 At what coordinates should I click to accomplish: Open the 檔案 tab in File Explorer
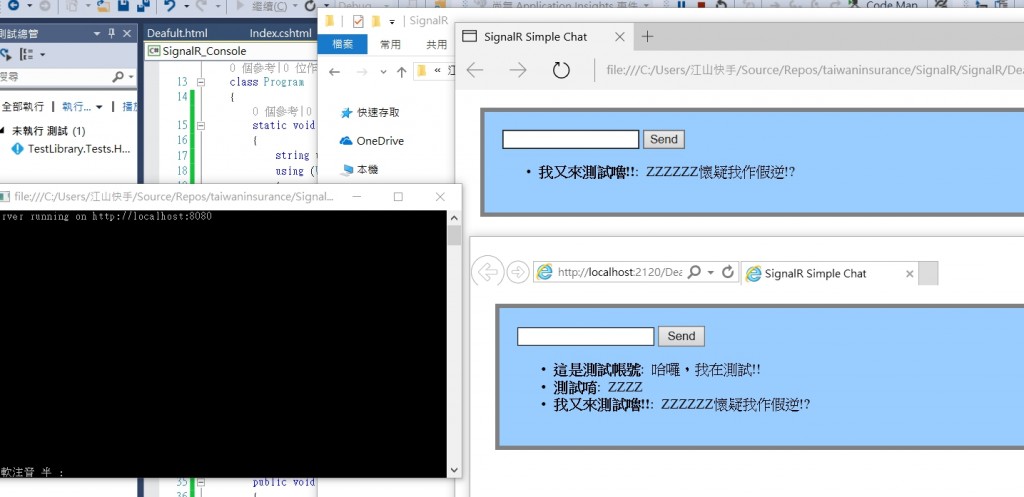[x=342, y=44]
